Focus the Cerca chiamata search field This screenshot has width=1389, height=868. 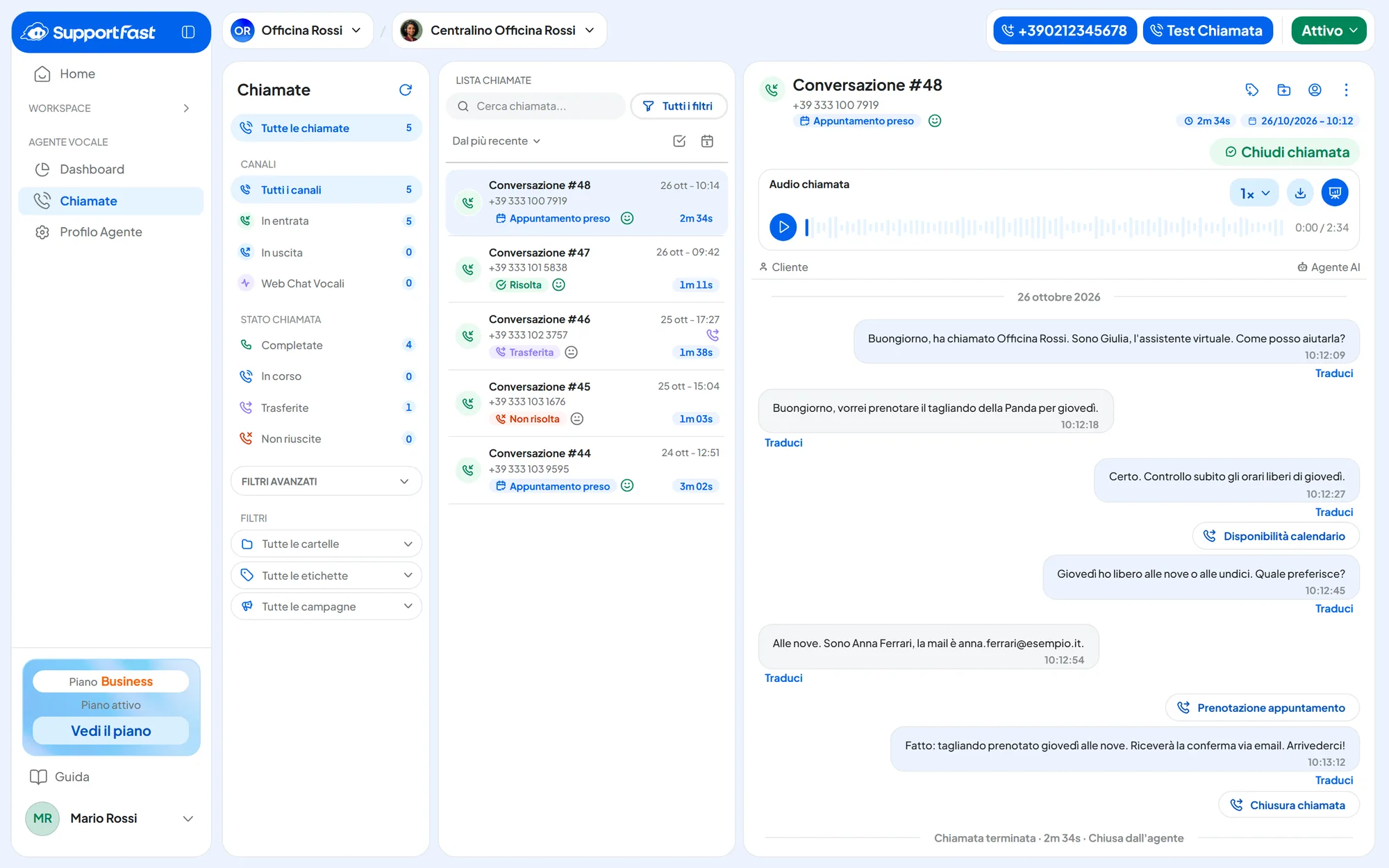[x=535, y=106]
